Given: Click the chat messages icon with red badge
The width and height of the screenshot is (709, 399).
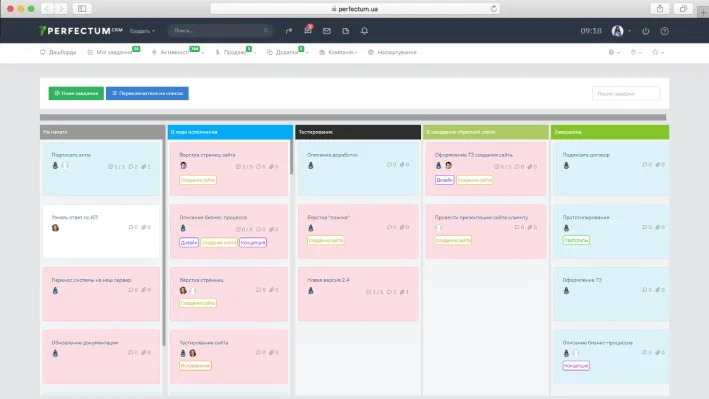Looking at the screenshot, I should click(x=308, y=30).
